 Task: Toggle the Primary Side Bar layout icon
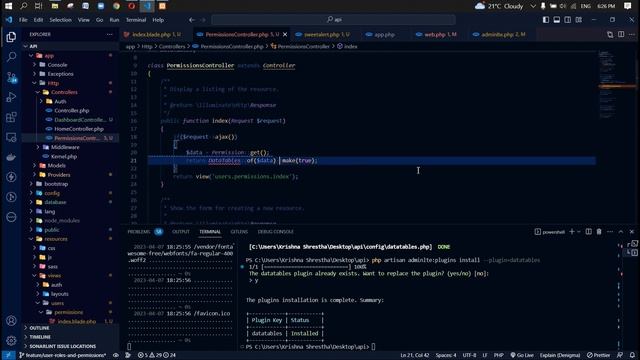(x=546, y=20)
